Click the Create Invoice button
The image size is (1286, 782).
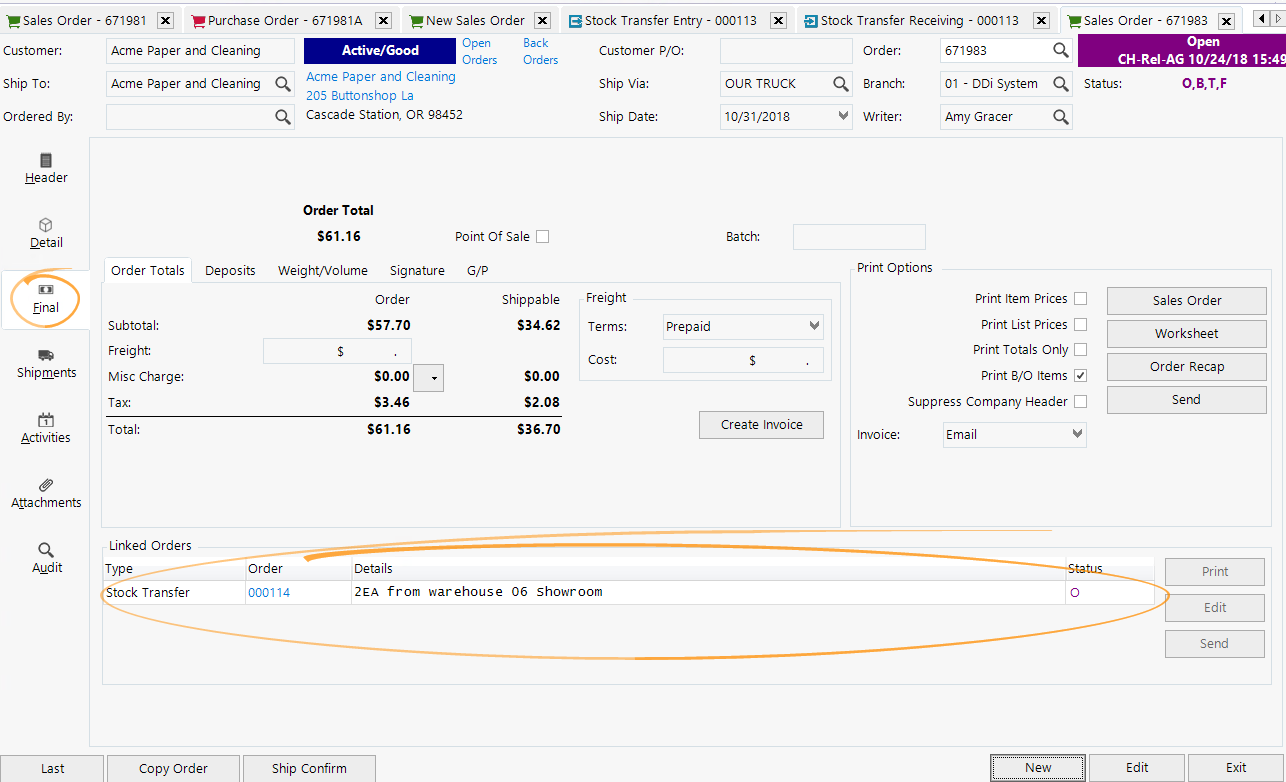[x=761, y=425]
